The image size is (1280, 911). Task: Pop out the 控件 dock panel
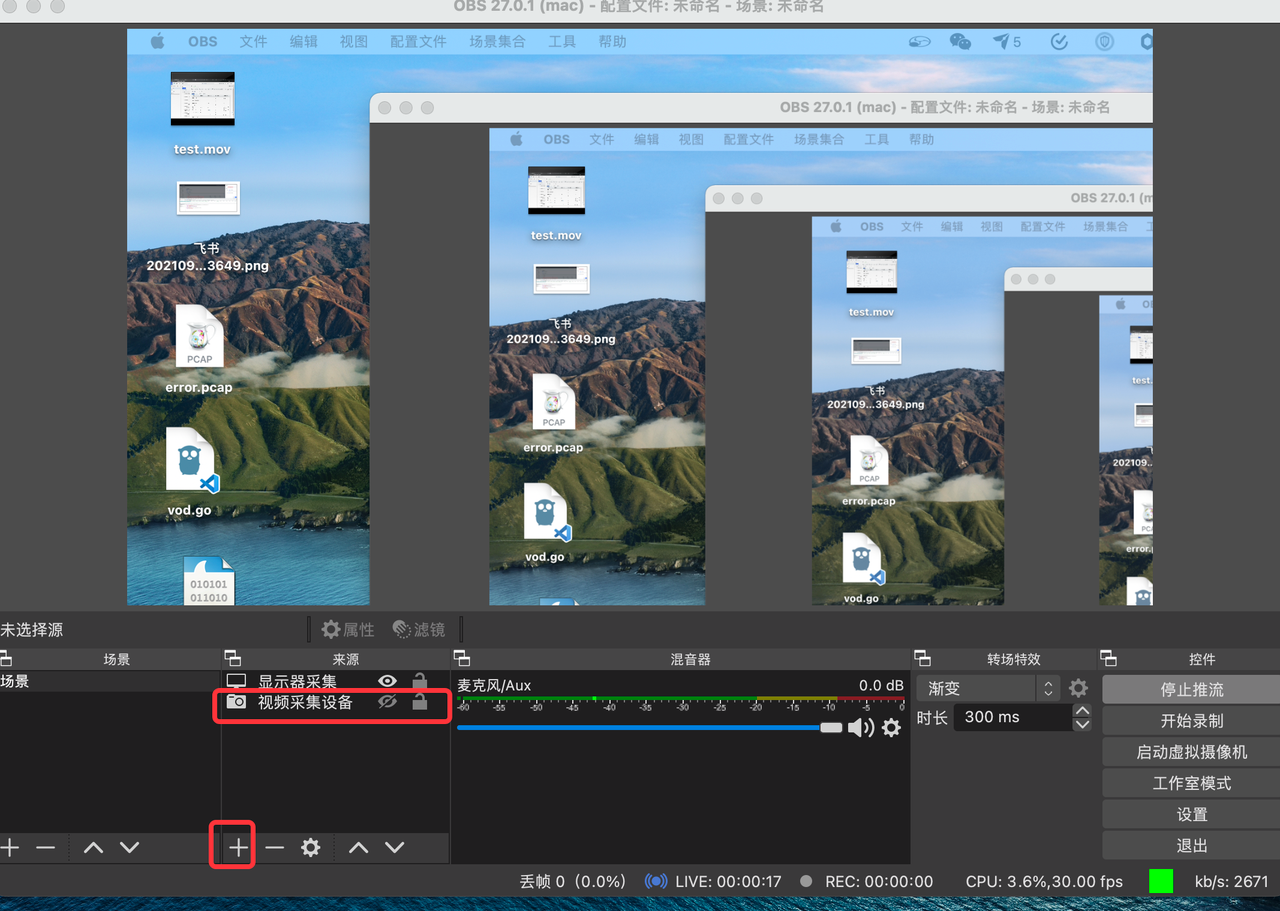pos(1108,659)
